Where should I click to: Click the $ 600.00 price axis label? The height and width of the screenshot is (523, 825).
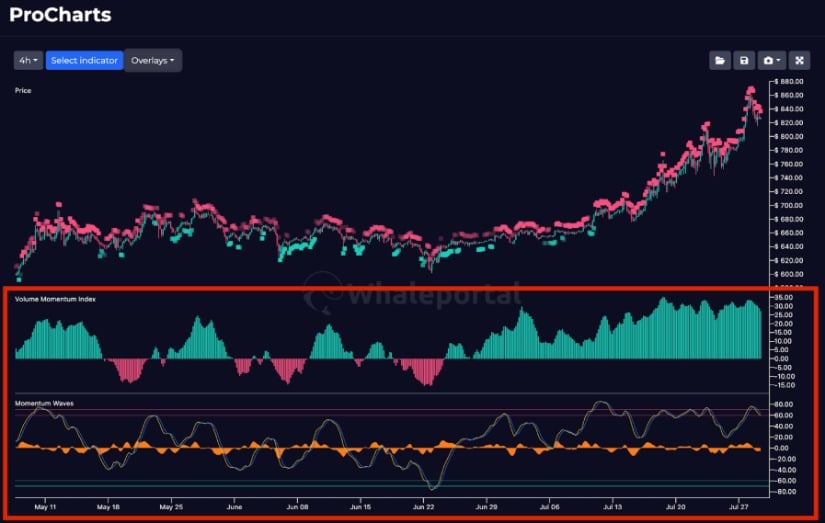[789, 274]
